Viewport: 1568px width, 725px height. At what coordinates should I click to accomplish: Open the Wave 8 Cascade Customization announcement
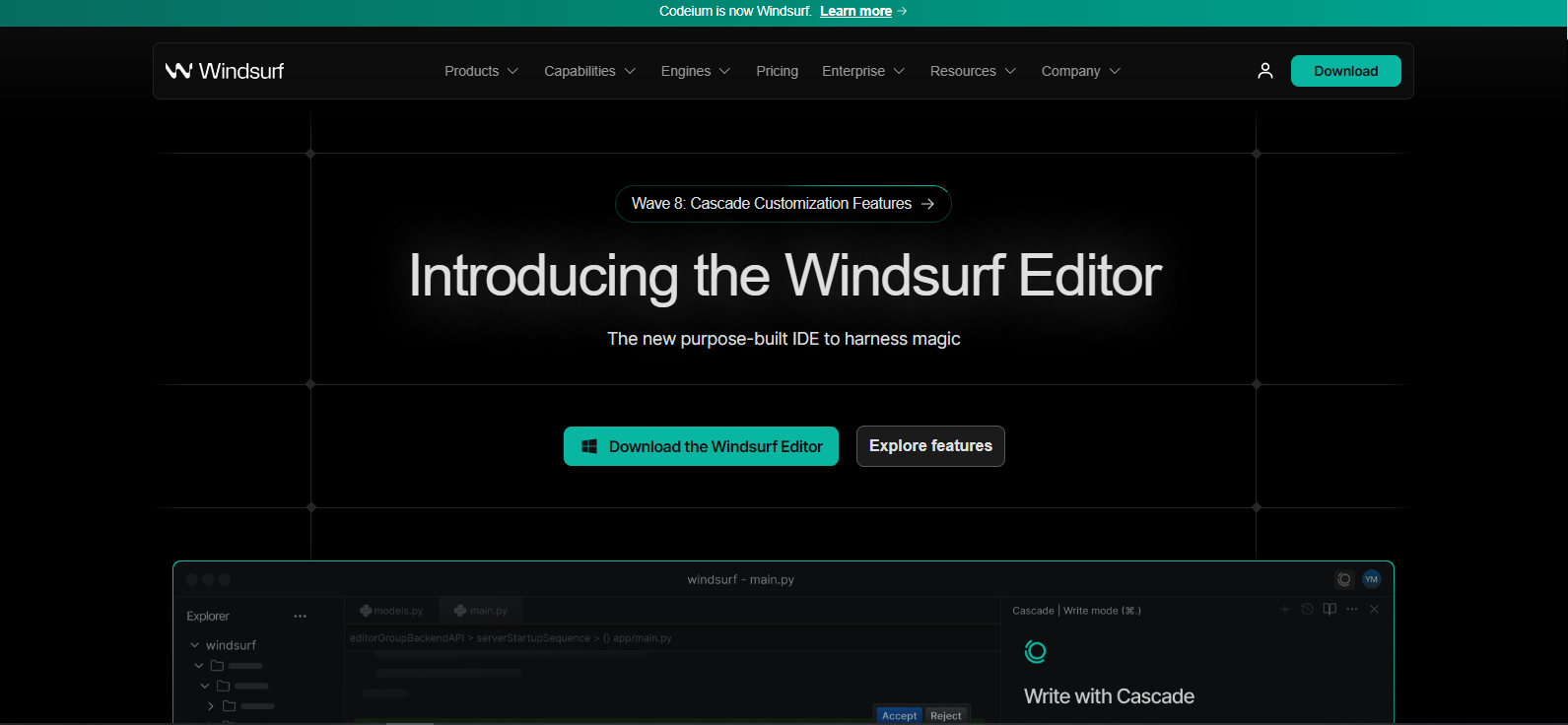[x=783, y=204]
